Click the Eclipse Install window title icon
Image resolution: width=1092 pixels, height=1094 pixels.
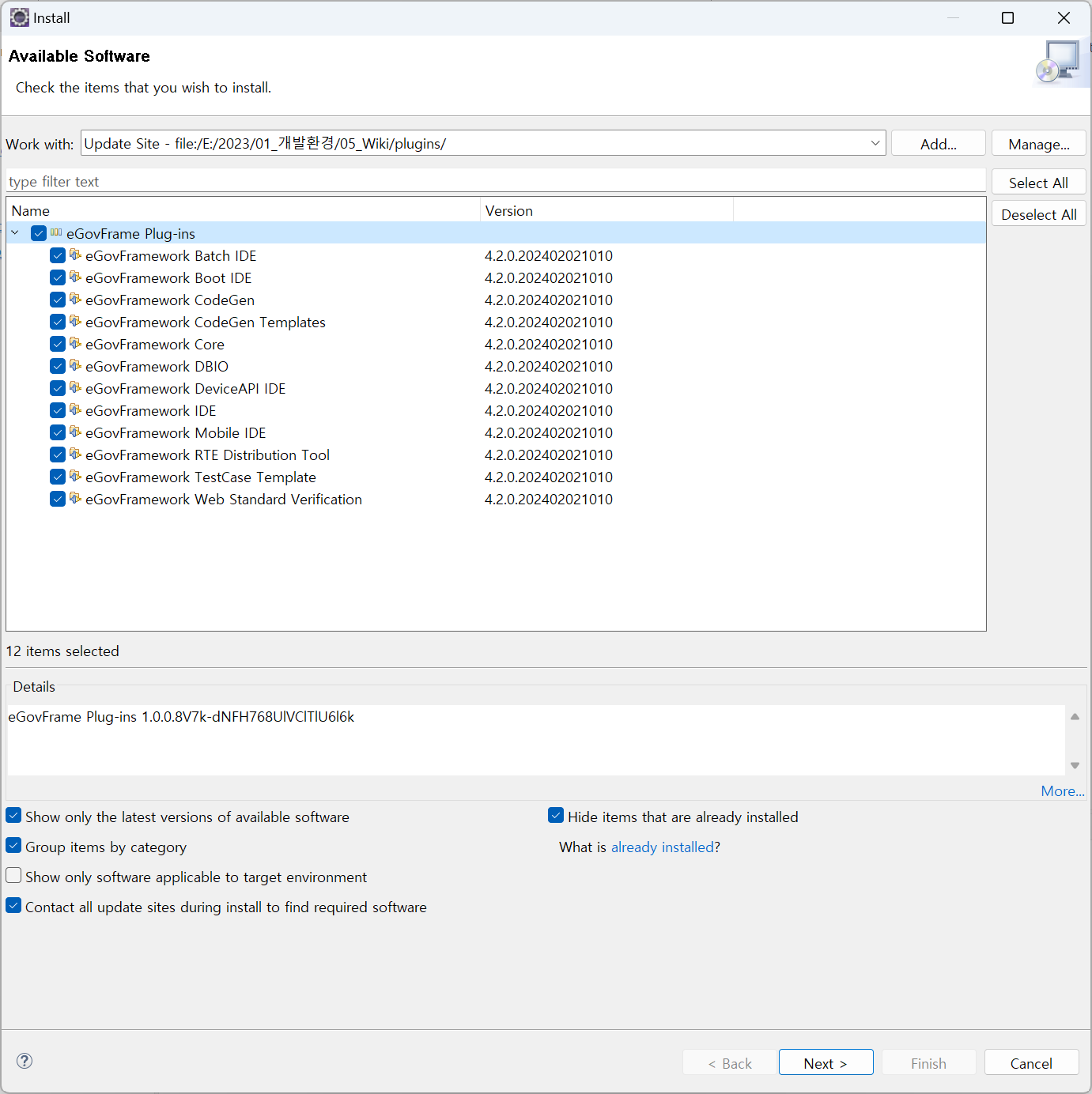pos(19,17)
